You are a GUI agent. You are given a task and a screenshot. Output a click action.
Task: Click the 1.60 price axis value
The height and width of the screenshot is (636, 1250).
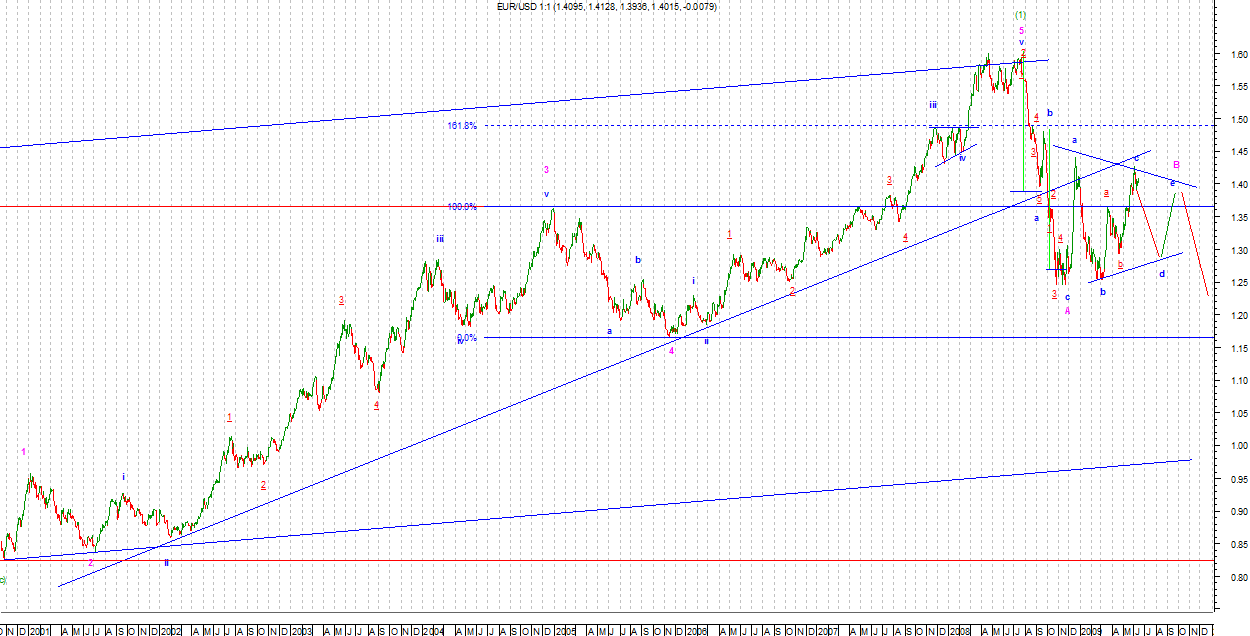[x=1238, y=54]
